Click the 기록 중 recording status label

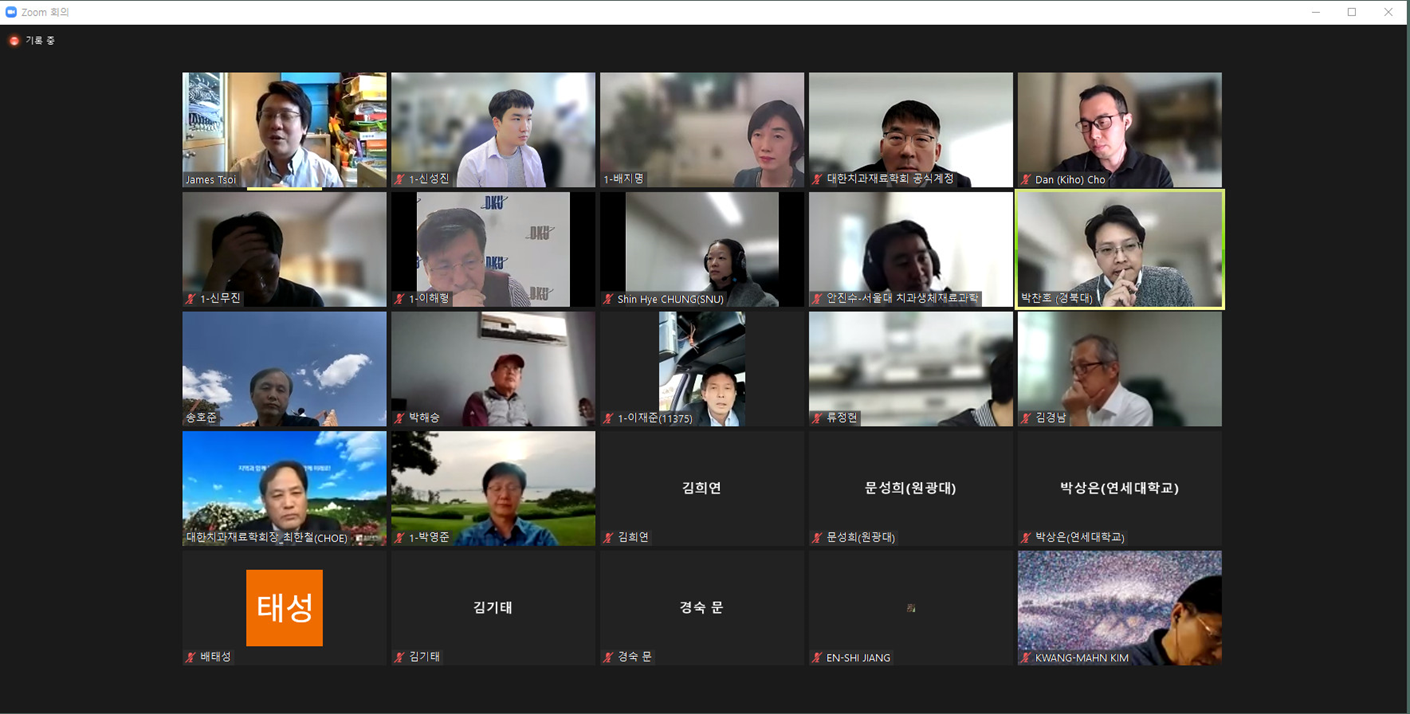40,41
